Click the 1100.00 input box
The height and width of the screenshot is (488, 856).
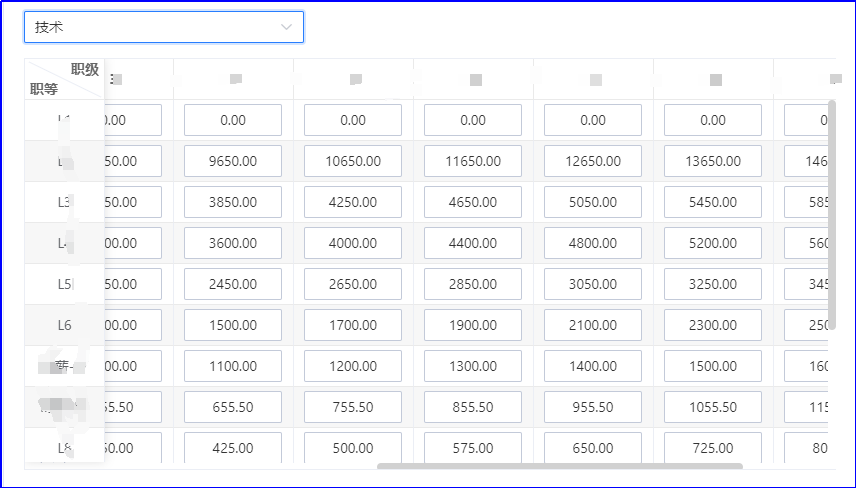coord(233,366)
